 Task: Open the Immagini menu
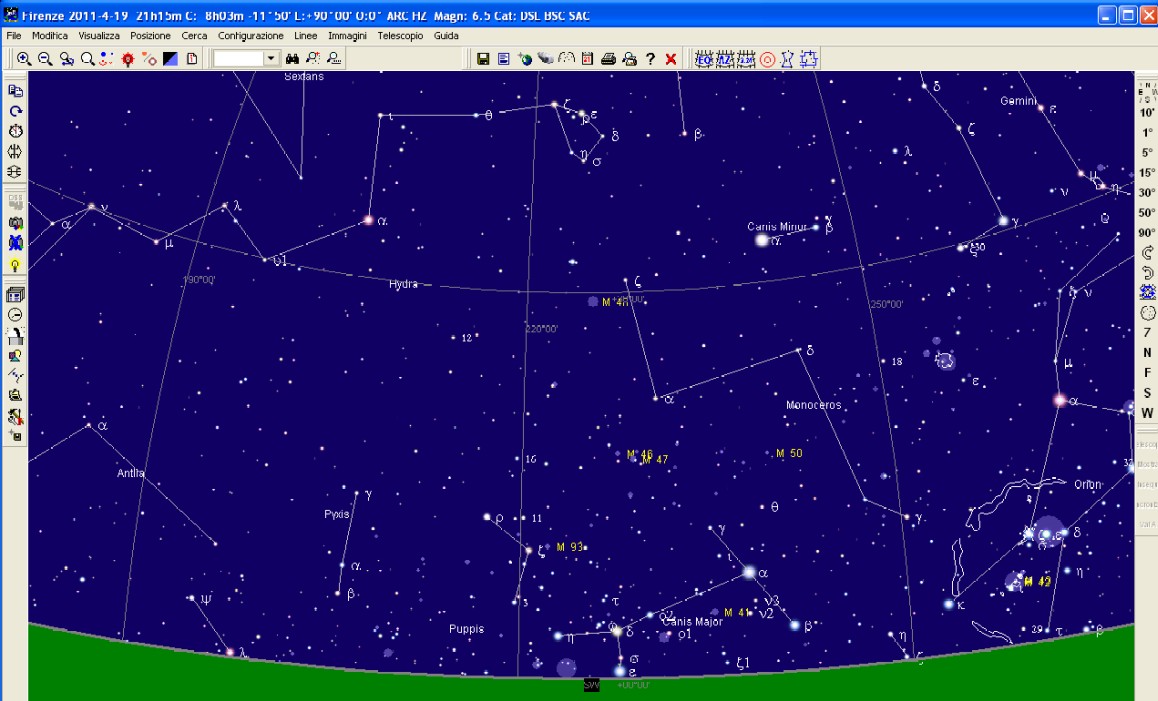tap(347, 35)
